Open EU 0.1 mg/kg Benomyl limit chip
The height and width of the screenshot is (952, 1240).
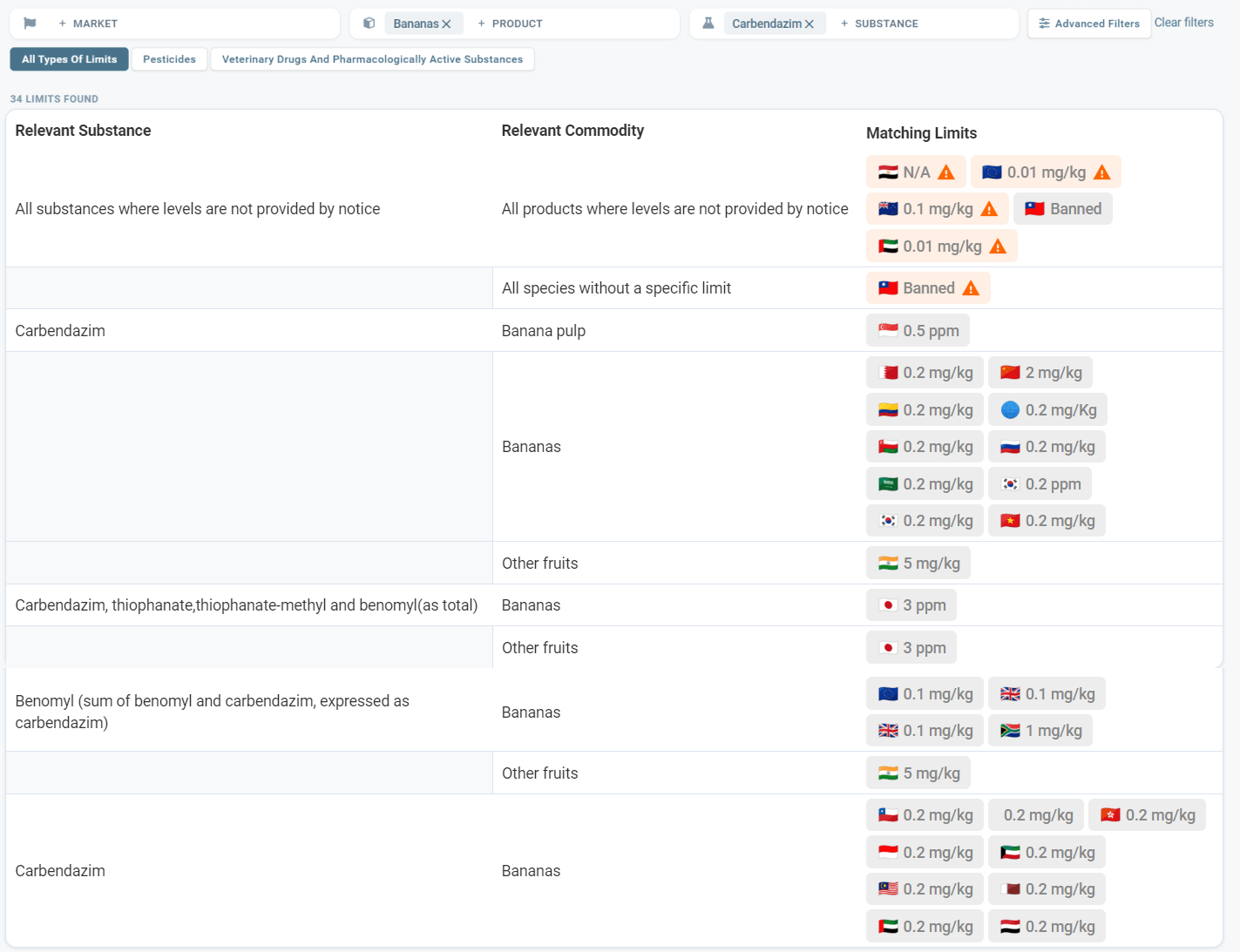(x=925, y=694)
